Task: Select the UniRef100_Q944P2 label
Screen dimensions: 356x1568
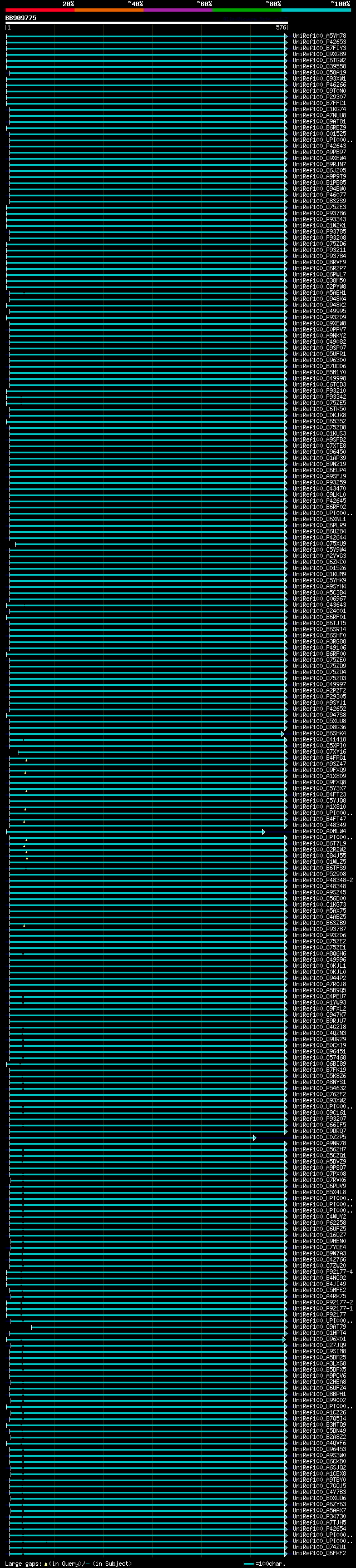Action: pos(319,977)
